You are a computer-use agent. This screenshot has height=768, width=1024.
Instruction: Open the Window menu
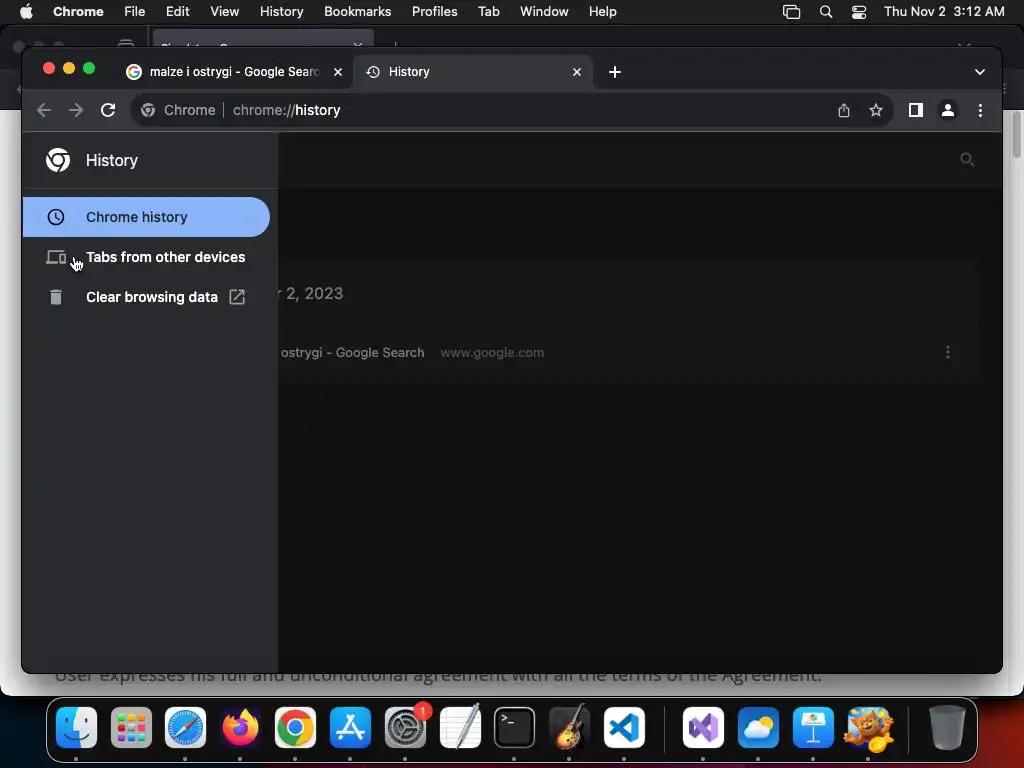click(544, 11)
